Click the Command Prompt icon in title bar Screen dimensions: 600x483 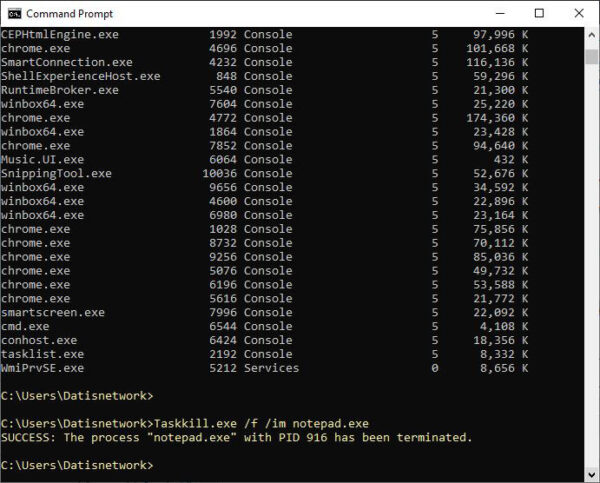13,13
